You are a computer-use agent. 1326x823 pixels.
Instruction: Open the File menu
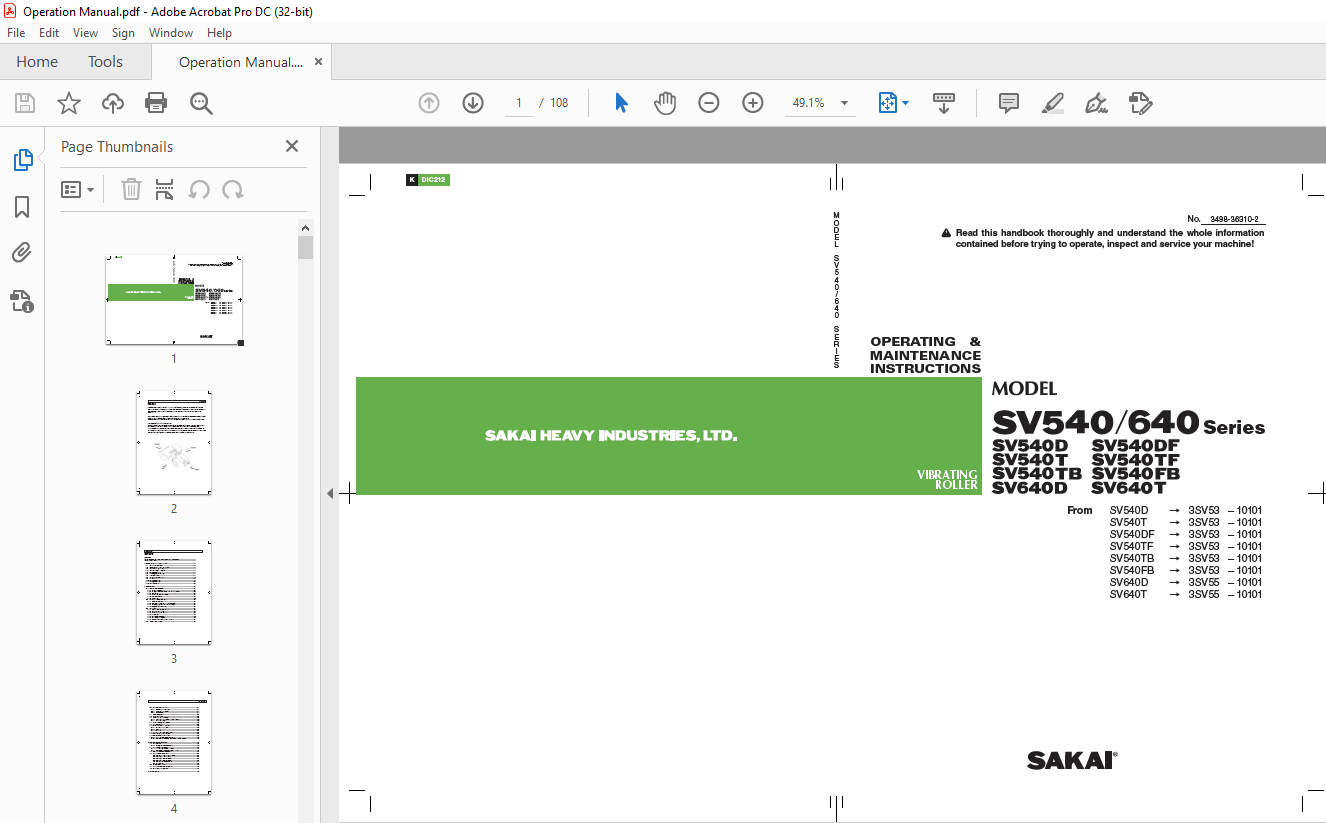point(16,33)
